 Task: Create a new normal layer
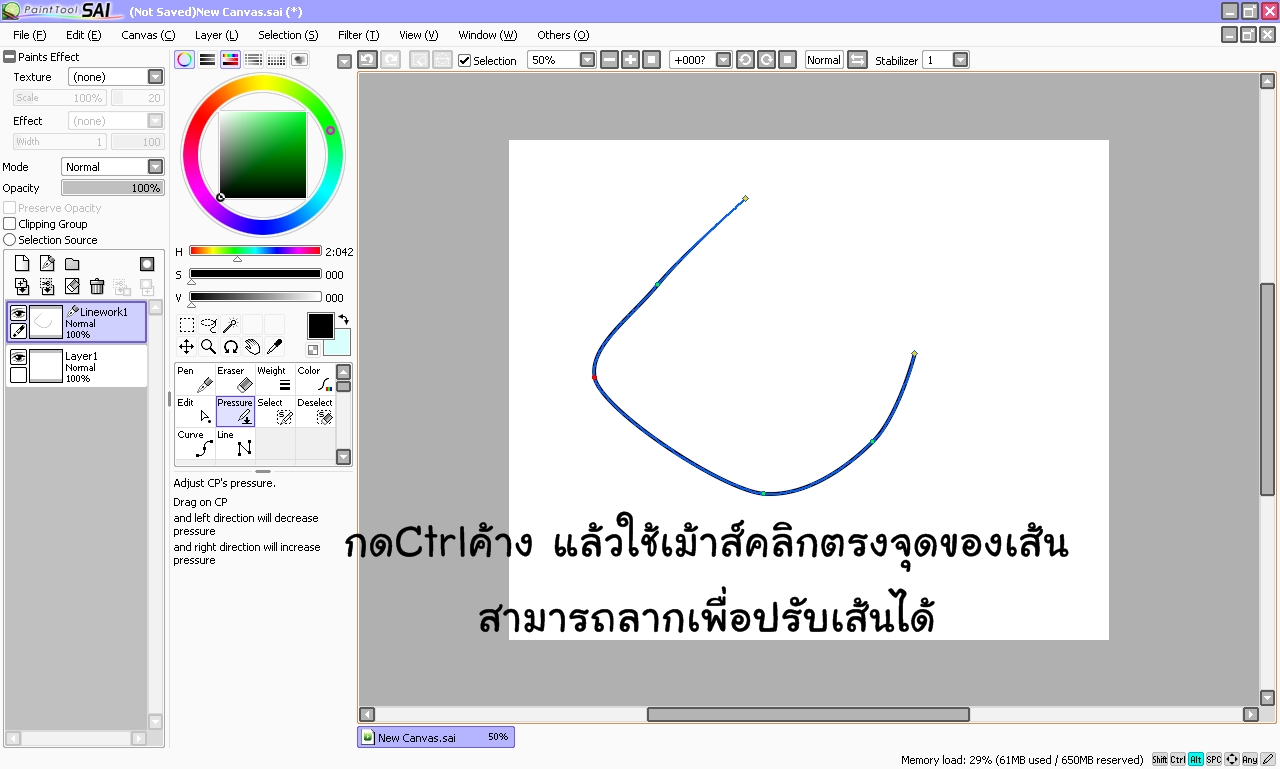coord(22,264)
